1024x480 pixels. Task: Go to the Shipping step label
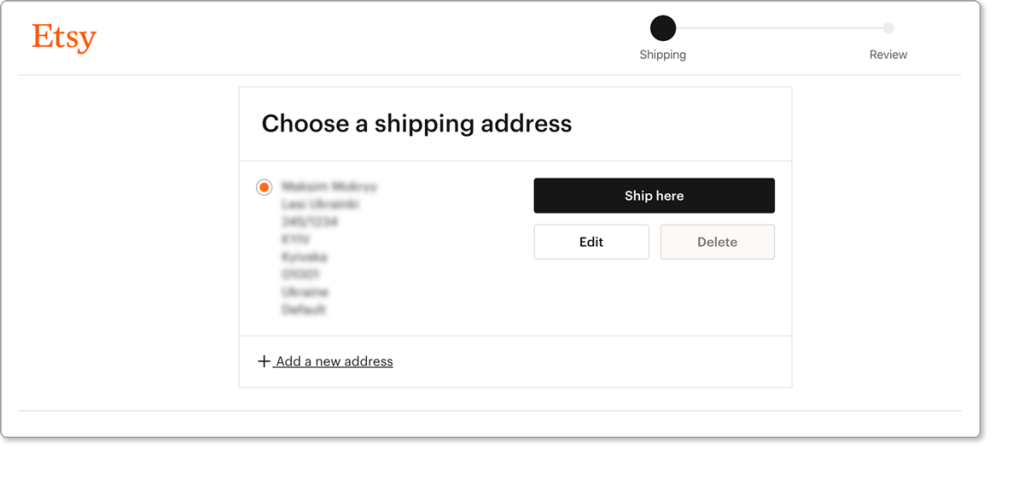pyautogui.click(x=663, y=55)
